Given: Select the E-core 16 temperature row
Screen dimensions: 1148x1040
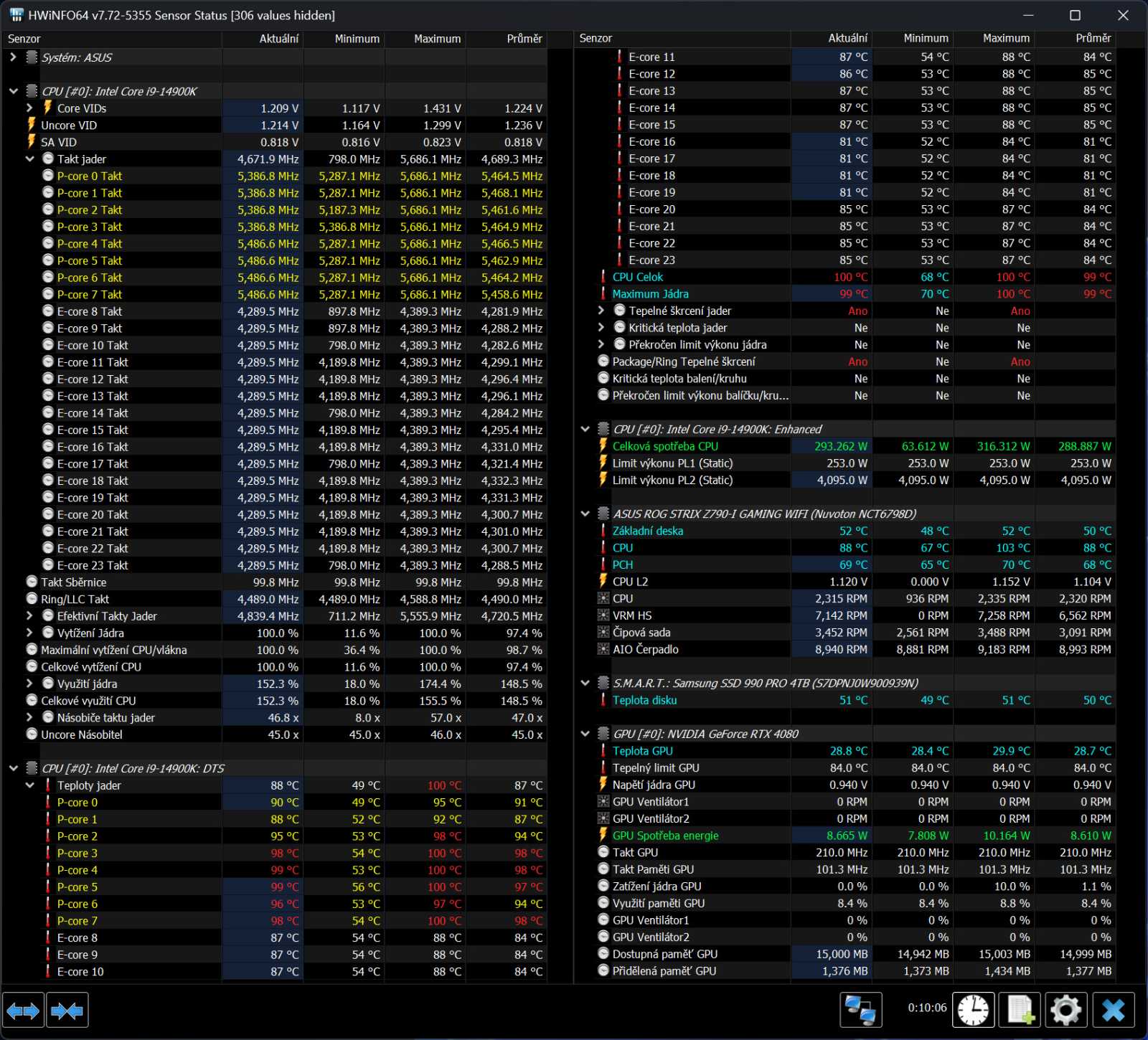Looking at the screenshot, I should coord(845,141).
